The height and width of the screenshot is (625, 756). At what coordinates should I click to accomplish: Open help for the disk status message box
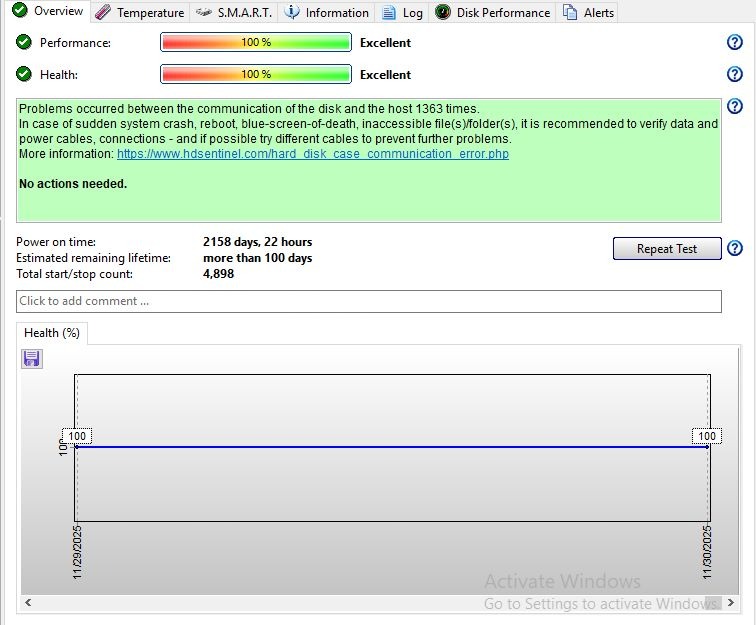[x=735, y=106]
